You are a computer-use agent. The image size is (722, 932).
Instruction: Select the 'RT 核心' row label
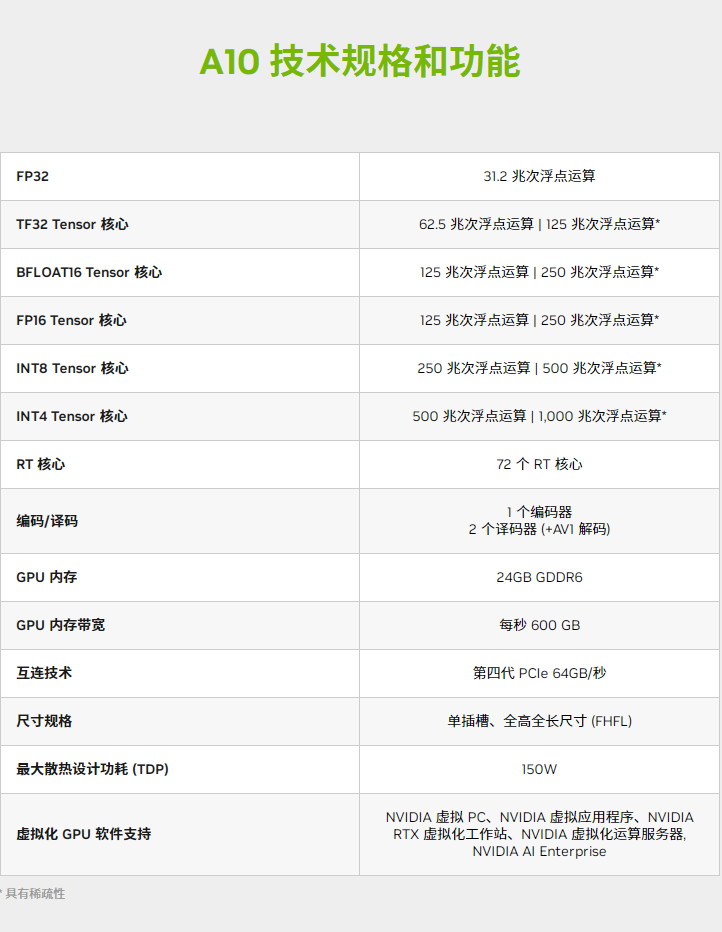click(x=40, y=465)
